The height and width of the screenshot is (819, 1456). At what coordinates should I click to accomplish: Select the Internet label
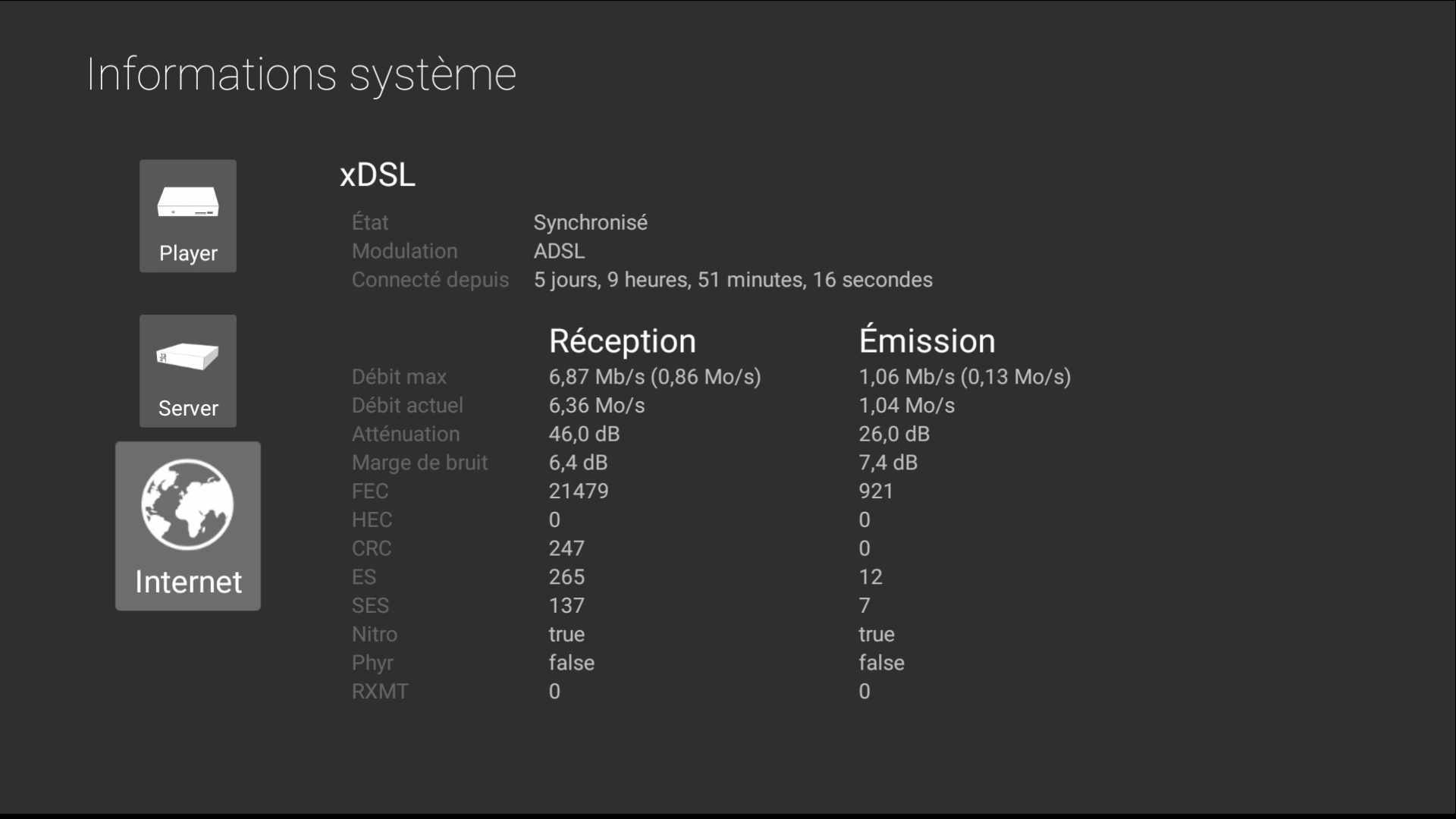188,582
